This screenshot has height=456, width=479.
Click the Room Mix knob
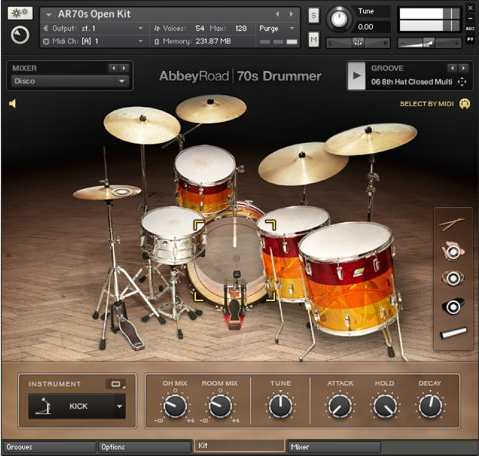tap(220, 406)
